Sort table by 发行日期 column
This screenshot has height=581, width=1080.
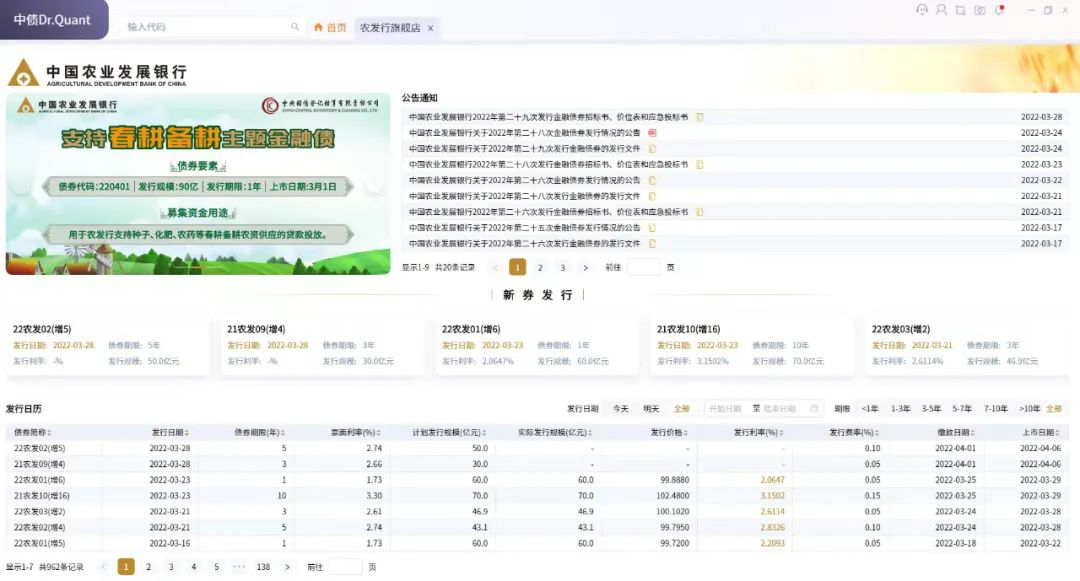click(x=170, y=433)
